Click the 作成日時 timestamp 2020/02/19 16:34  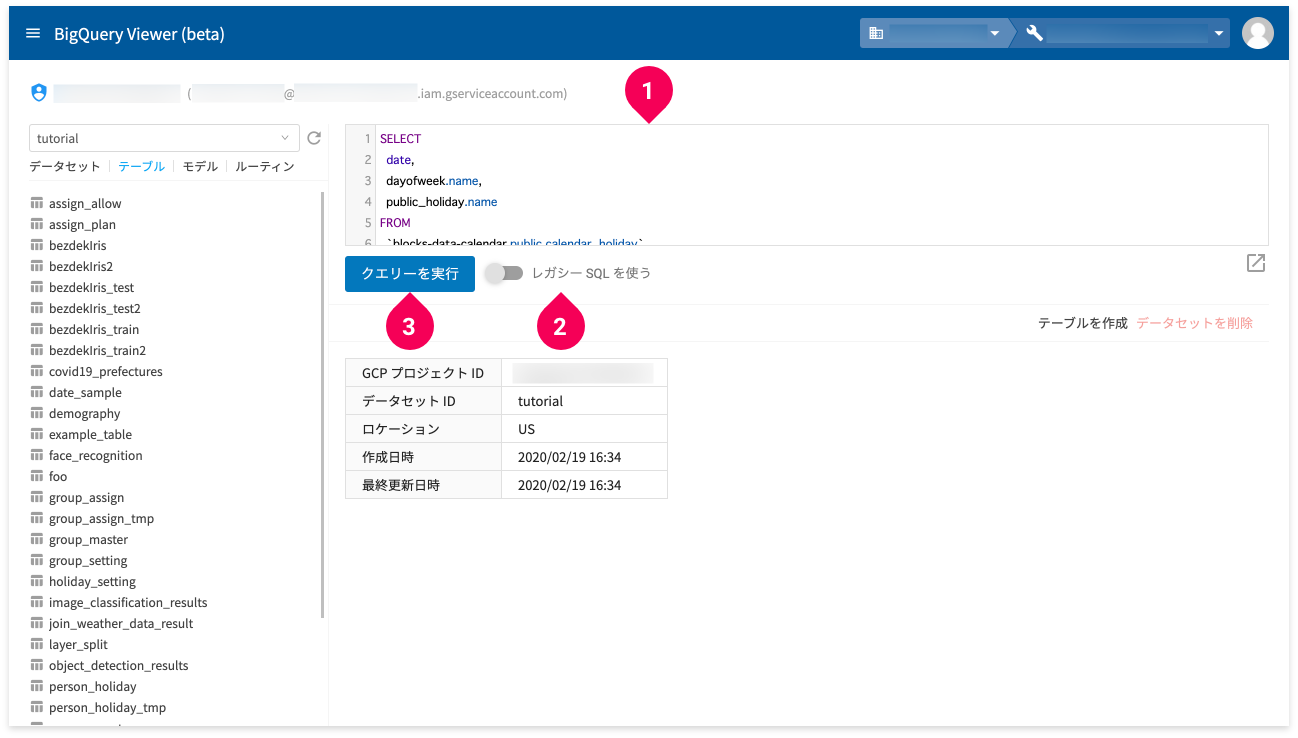pyautogui.click(x=569, y=457)
